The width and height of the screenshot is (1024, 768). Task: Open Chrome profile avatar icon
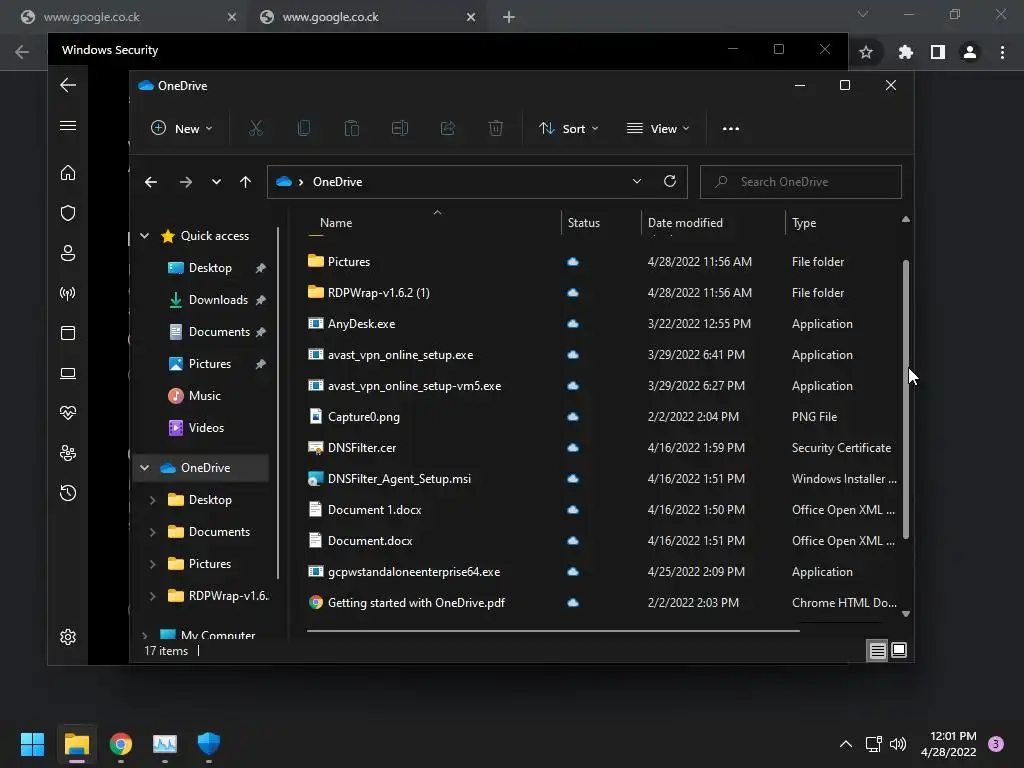(970, 52)
